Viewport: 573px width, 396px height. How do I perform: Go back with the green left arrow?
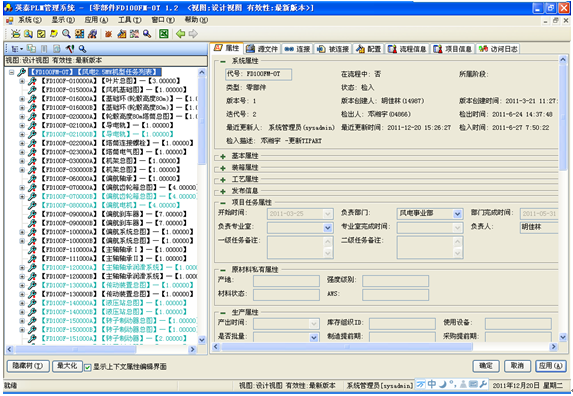pyautogui.click(x=181, y=34)
